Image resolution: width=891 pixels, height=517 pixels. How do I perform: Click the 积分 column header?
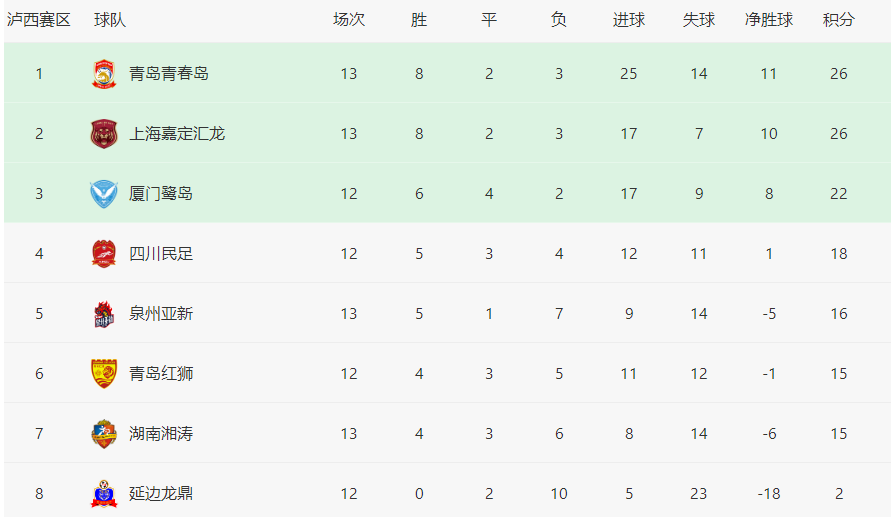point(839,20)
